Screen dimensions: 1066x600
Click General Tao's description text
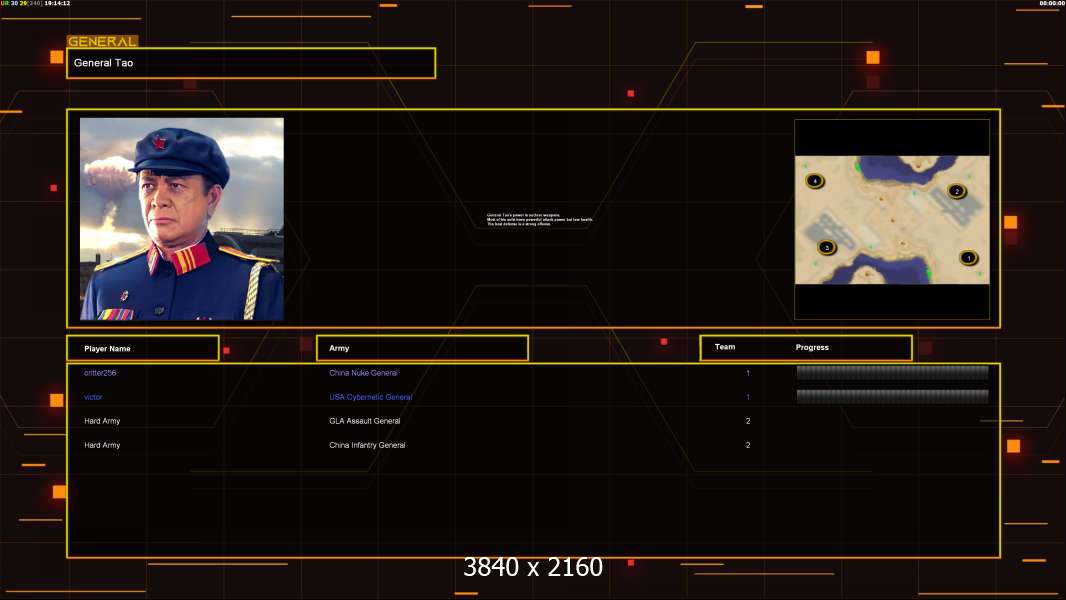(540, 219)
